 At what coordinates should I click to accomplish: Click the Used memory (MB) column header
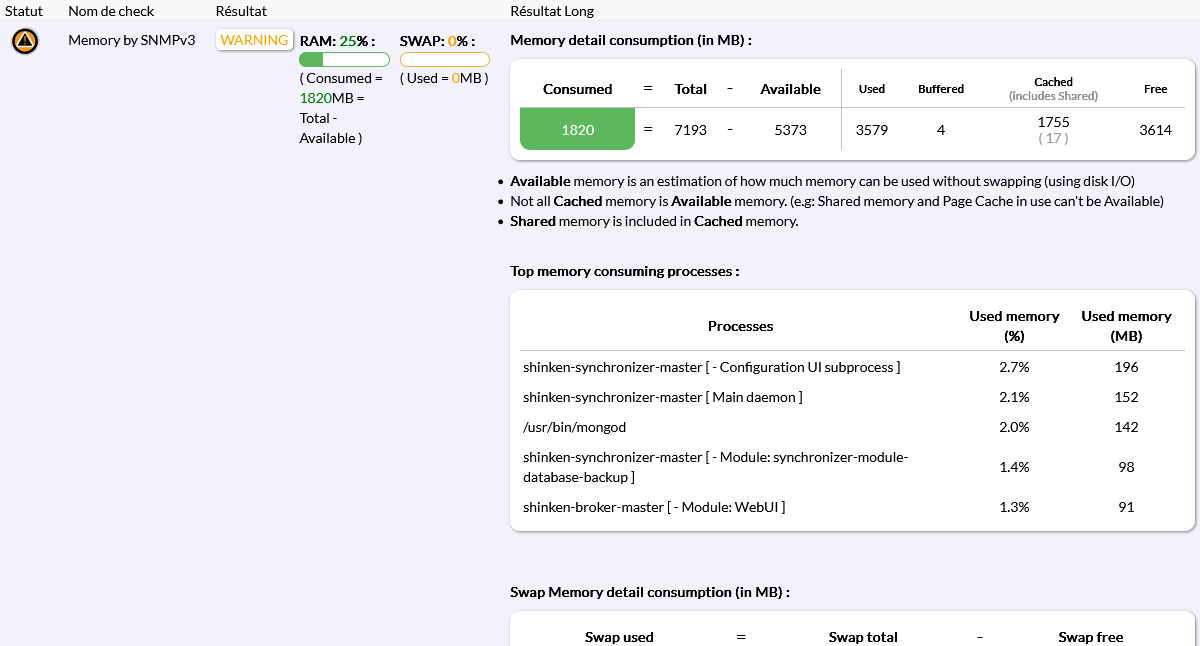click(1126, 326)
